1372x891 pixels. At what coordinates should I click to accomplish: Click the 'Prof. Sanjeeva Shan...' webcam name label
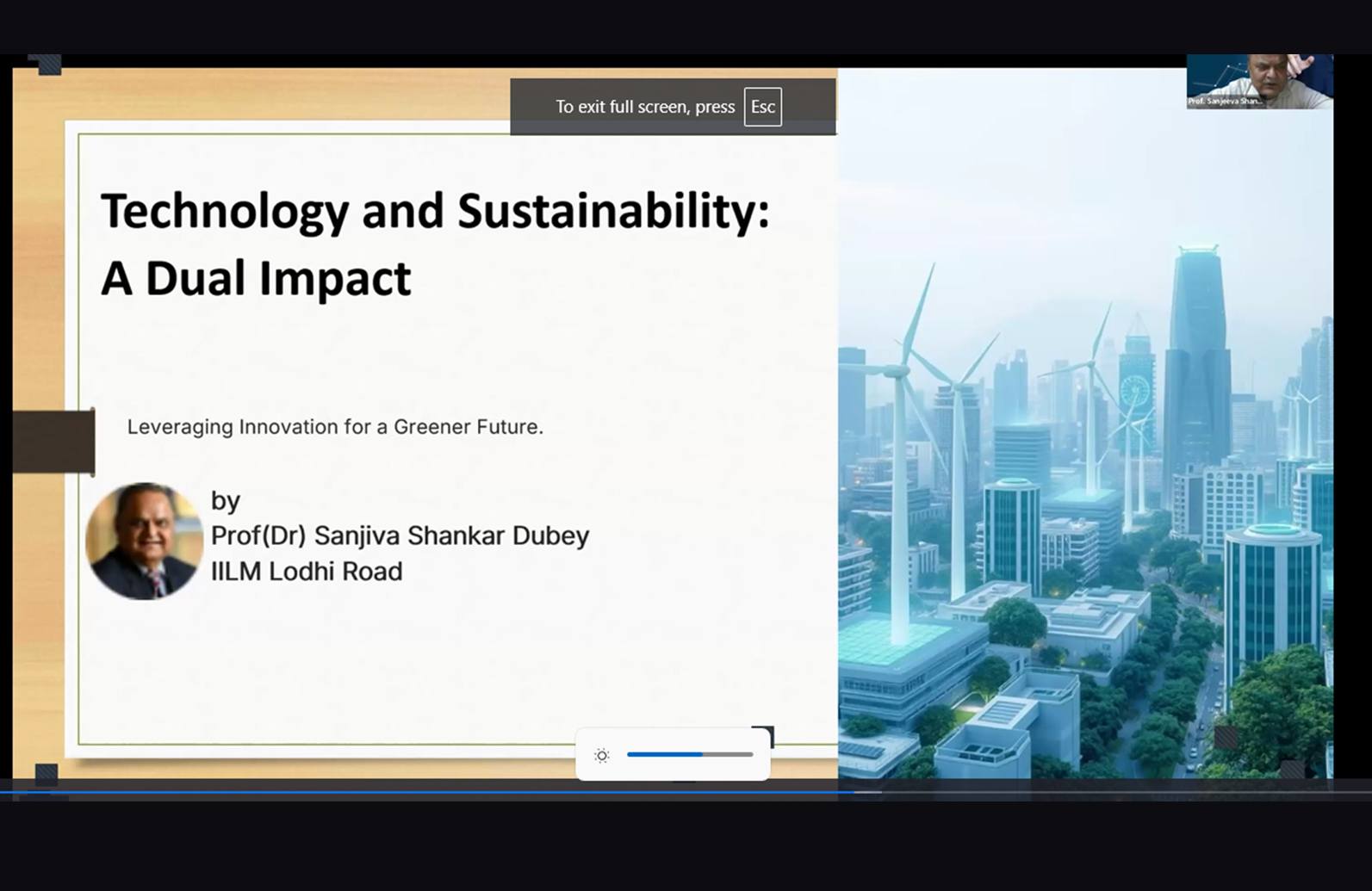point(1225,102)
